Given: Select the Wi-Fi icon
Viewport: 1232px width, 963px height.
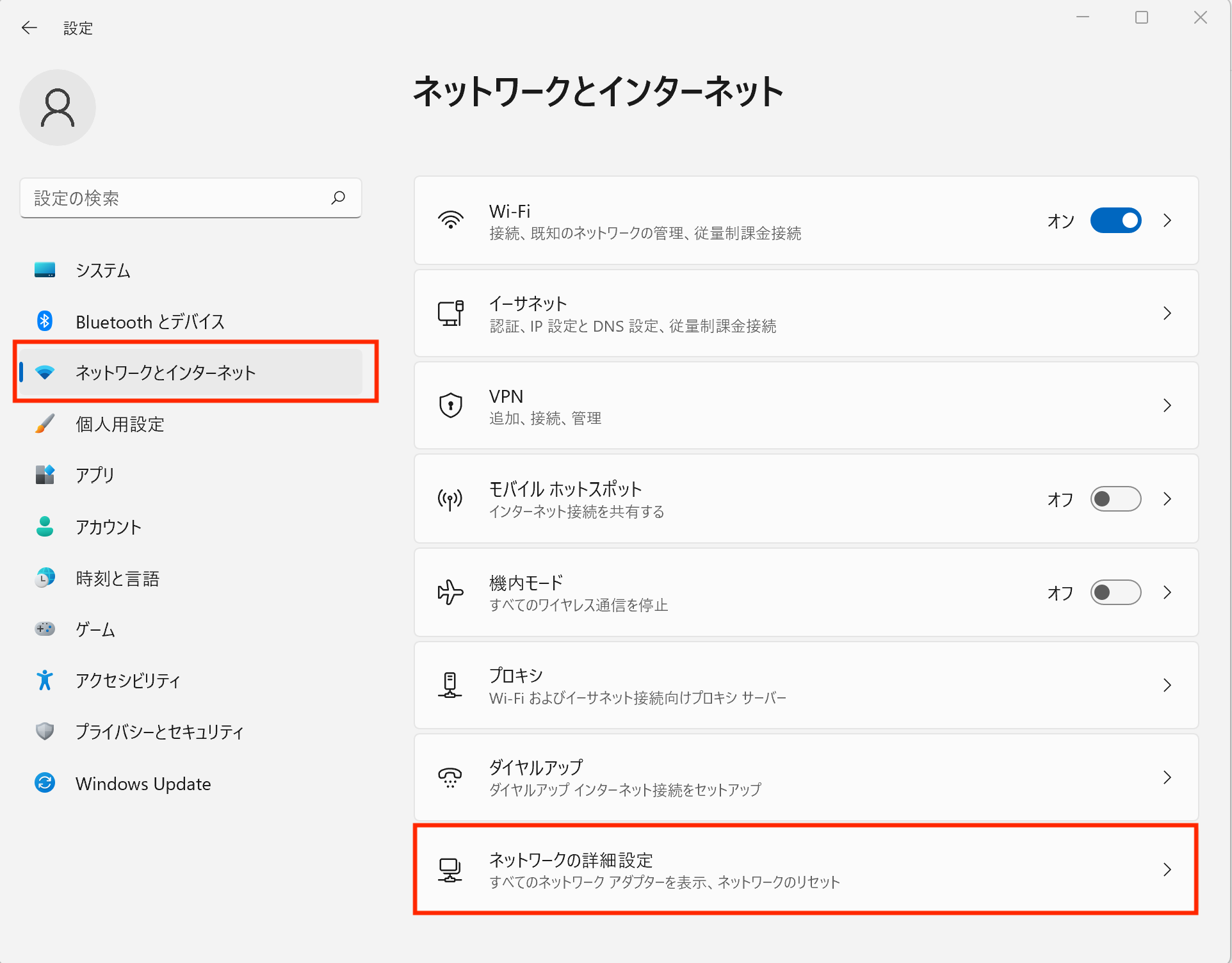Looking at the screenshot, I should [450, 220].
